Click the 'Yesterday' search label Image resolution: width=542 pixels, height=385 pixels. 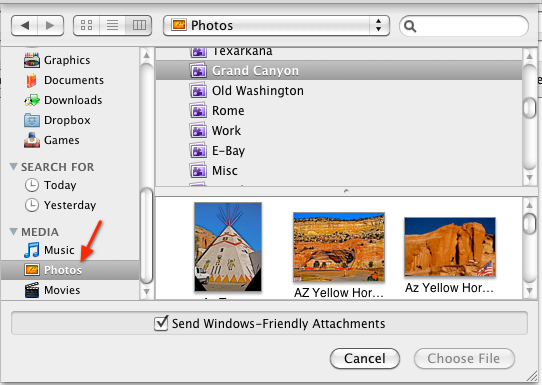(x=70, y=205)
